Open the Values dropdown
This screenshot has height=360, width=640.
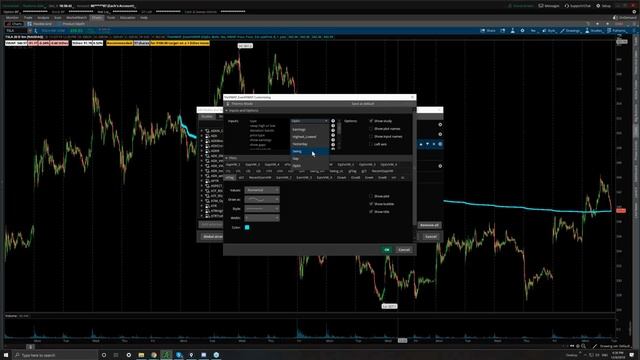(x=262, y=190)
